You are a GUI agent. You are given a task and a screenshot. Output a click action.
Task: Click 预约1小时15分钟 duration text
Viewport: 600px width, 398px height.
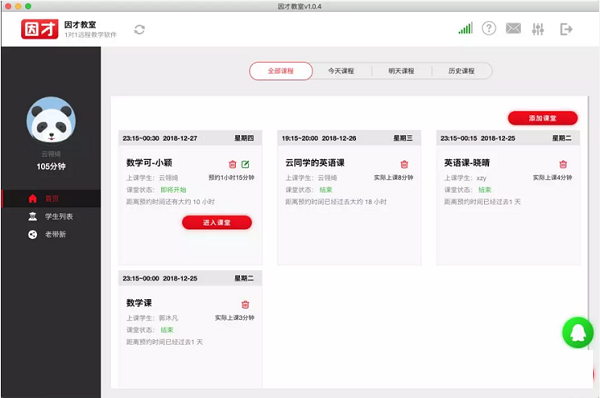click(231, 178)
